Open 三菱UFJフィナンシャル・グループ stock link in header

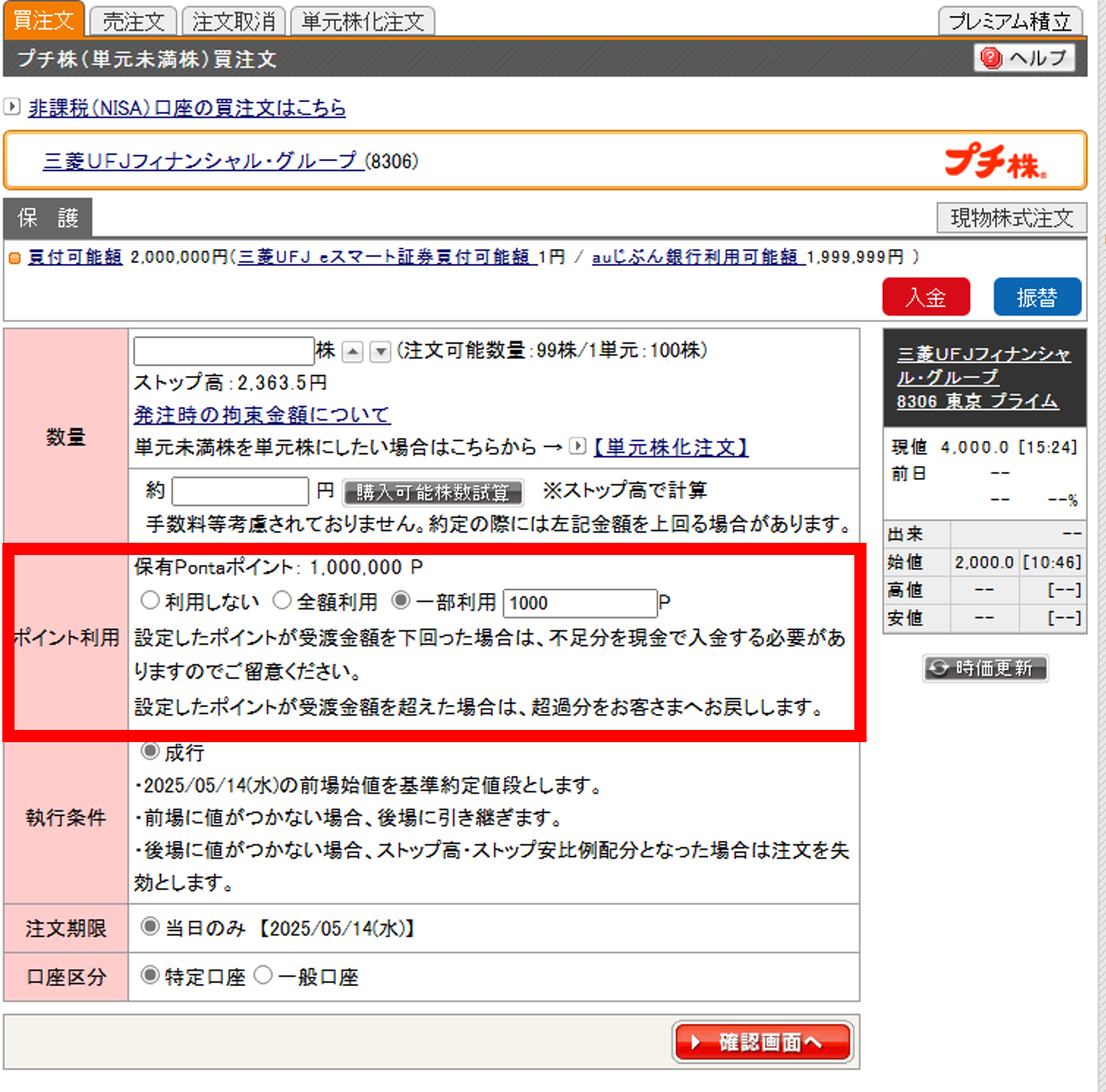(203, 160)
